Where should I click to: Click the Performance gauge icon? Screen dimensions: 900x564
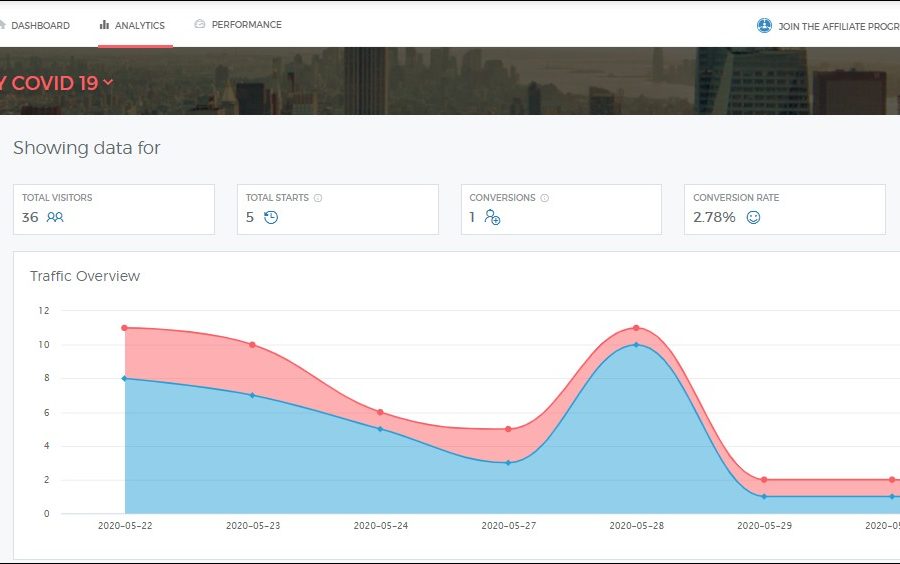point(200,24)
